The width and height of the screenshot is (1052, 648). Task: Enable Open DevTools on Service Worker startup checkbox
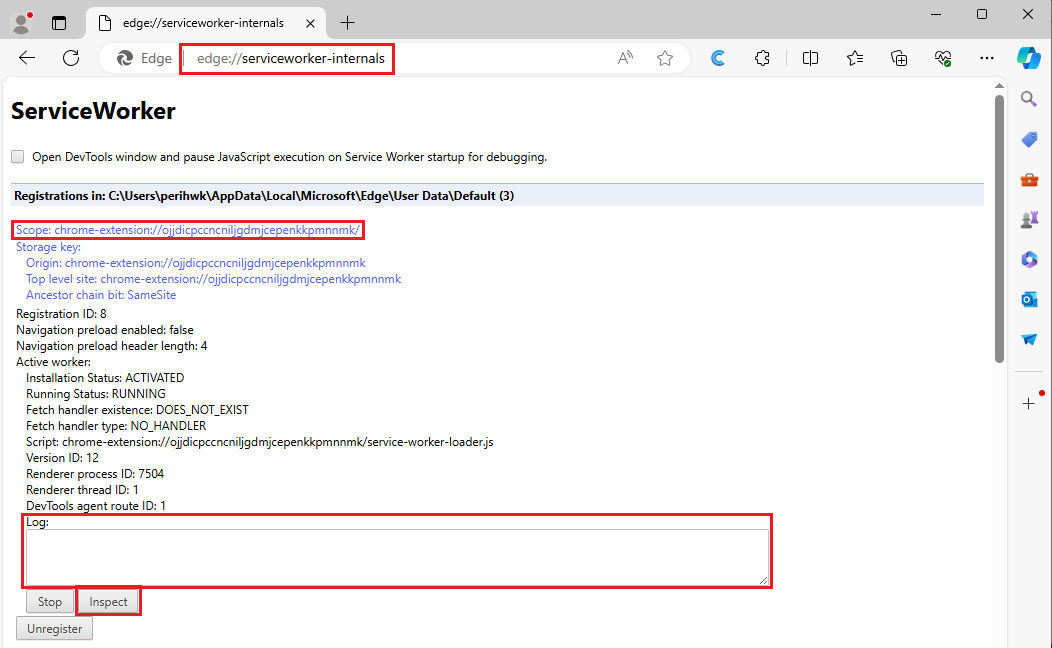click(17, 156)
